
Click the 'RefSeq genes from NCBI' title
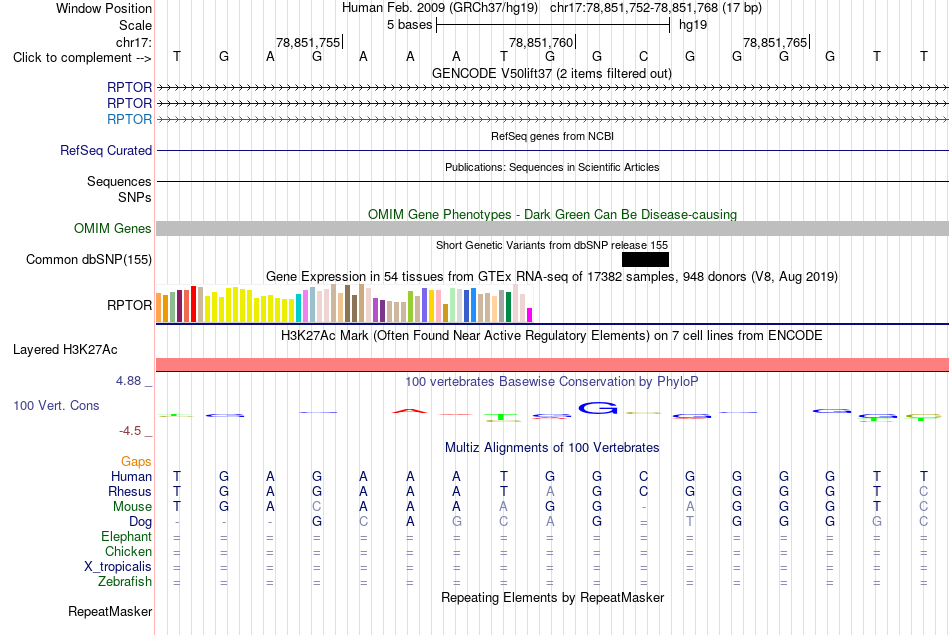[553, 136]
